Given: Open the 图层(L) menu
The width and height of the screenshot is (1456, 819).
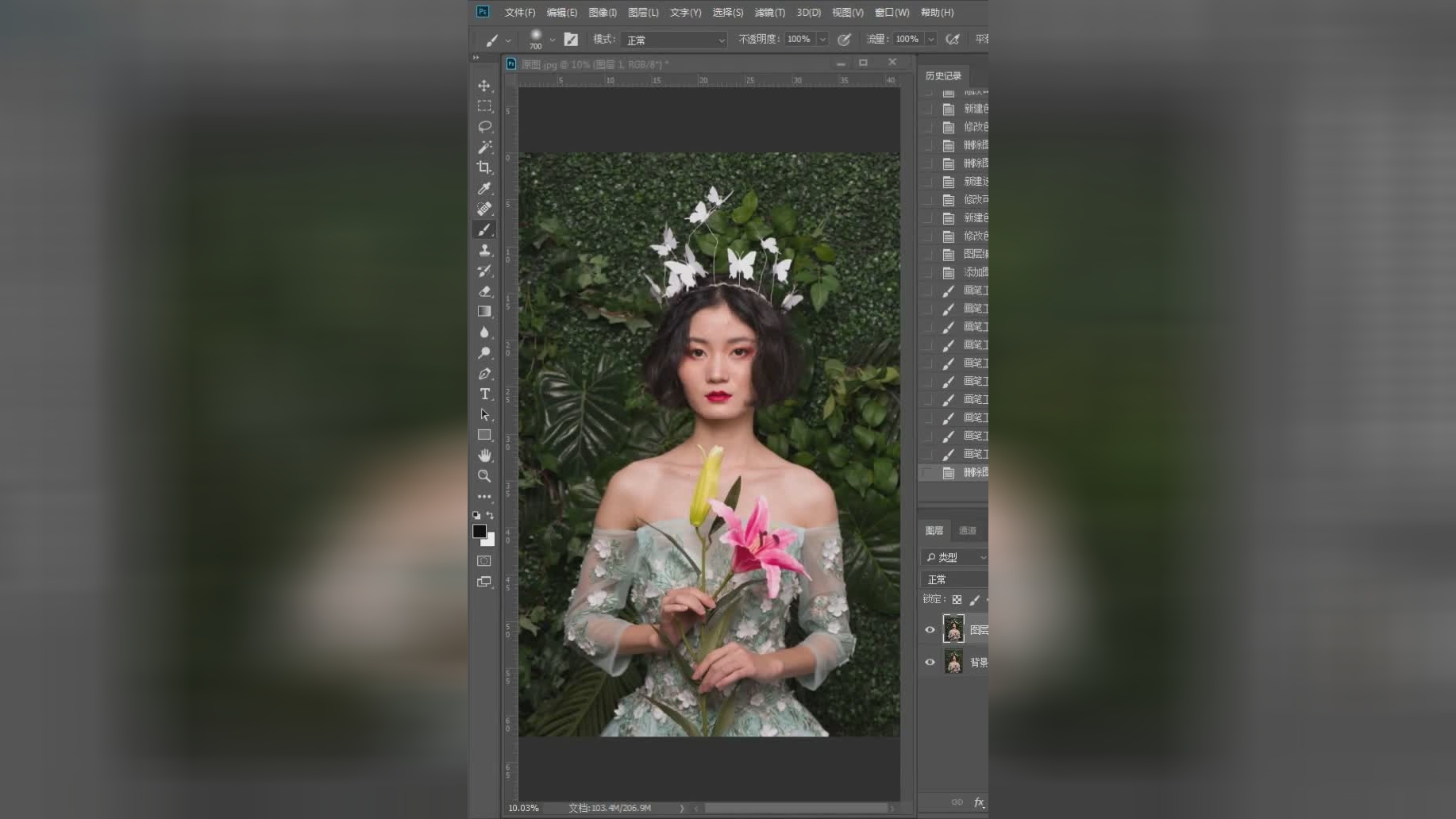Looking at the screenshot, I should pyautogui.click(x=643, y=13).
